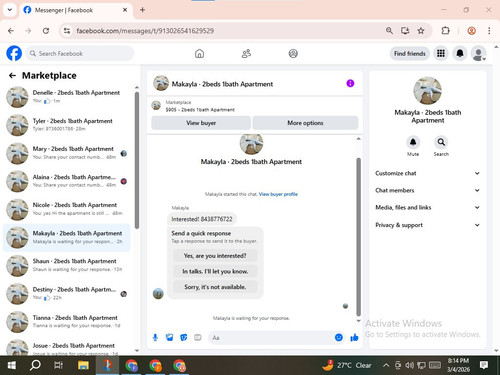
Task: Open Alaina conversation
Action: [x=67, y=181]
